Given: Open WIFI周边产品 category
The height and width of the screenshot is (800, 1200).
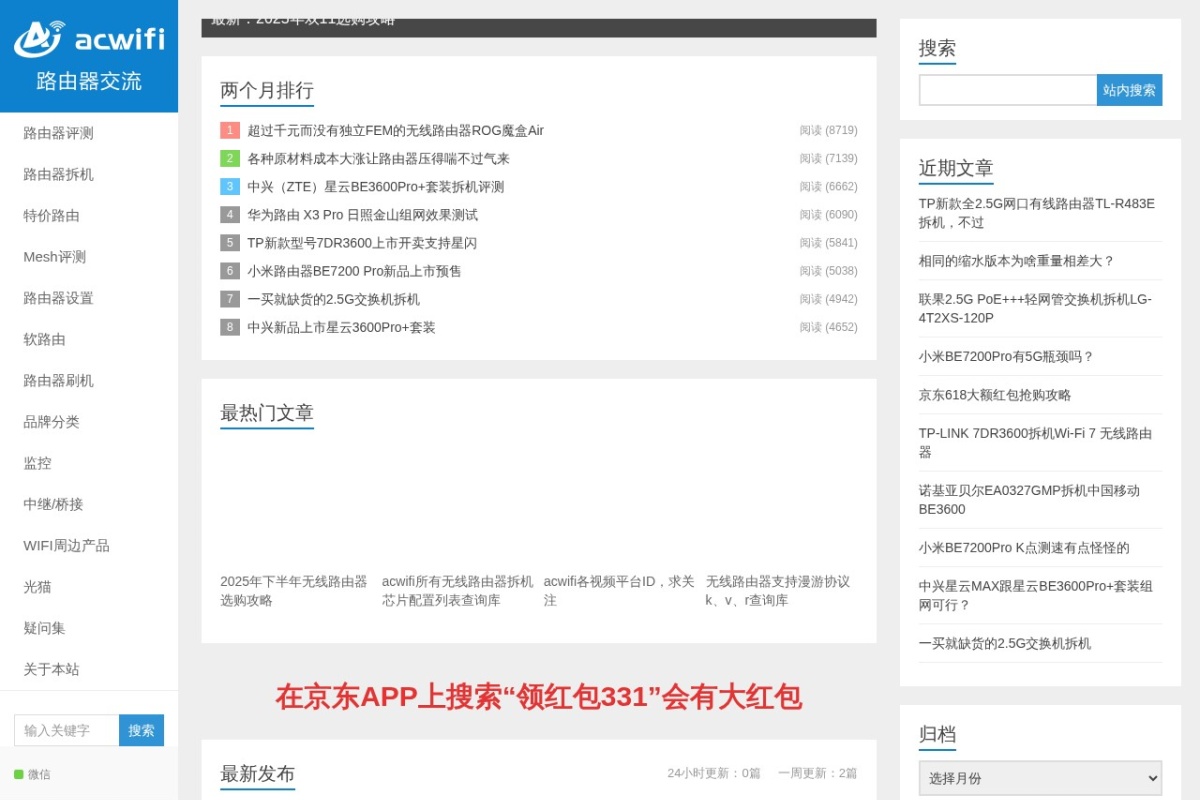Looking at the screenshot, I should [x=66, y=546].
